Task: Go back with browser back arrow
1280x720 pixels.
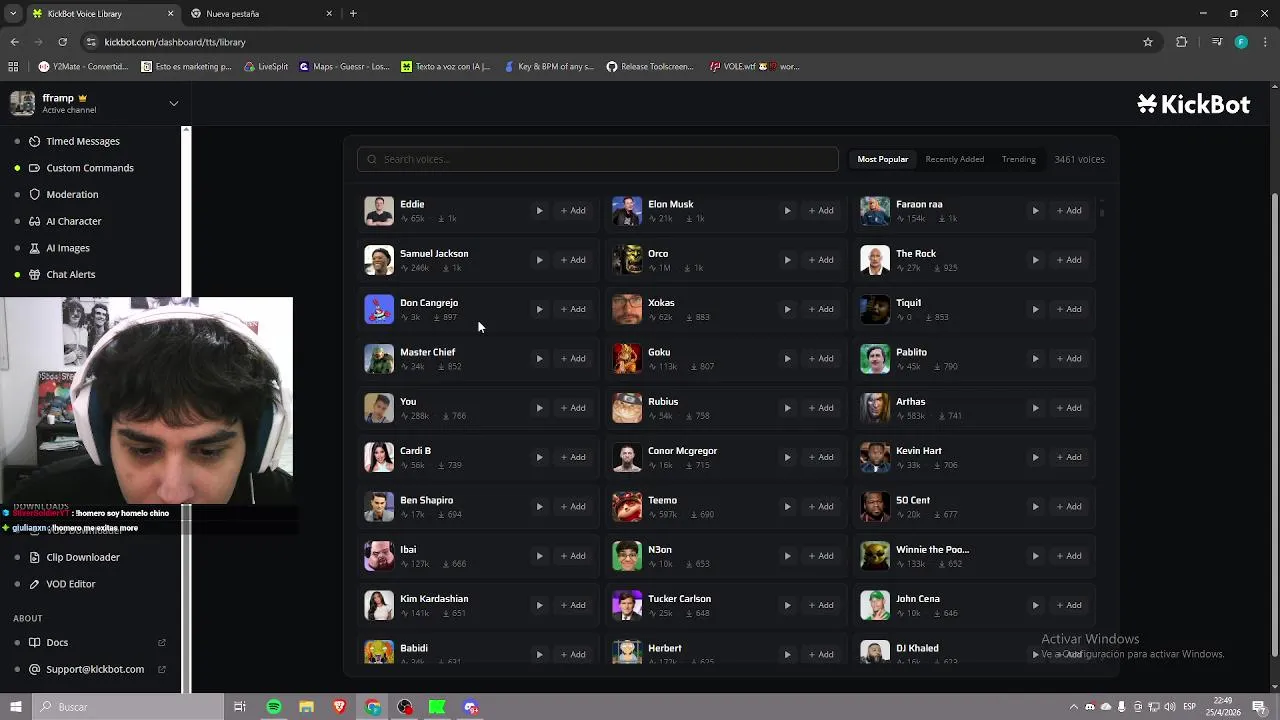Action: (x=14, y=42)
